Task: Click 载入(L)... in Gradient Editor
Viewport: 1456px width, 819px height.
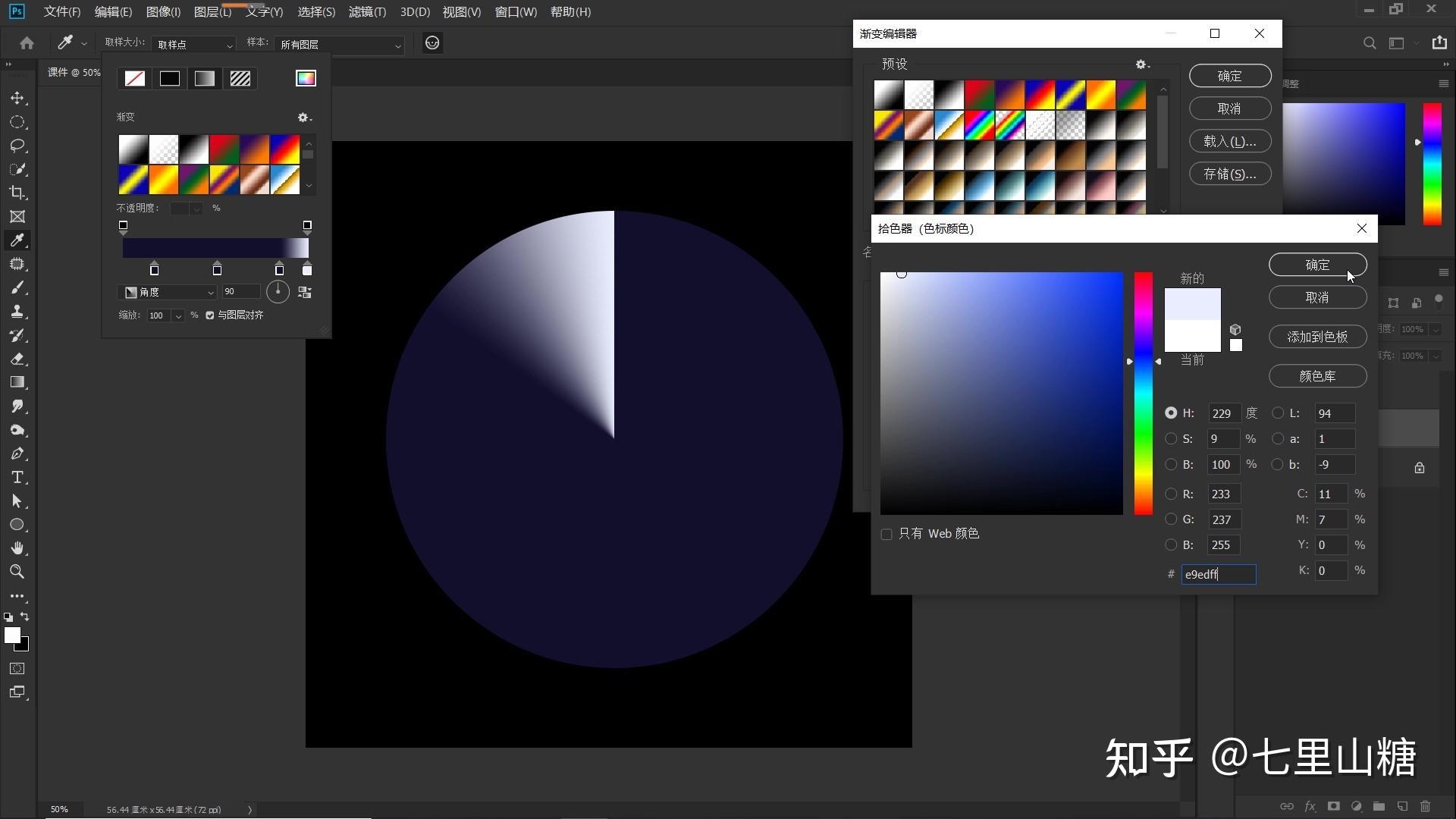Action: pyautogui.click(x=1230, y=141)
